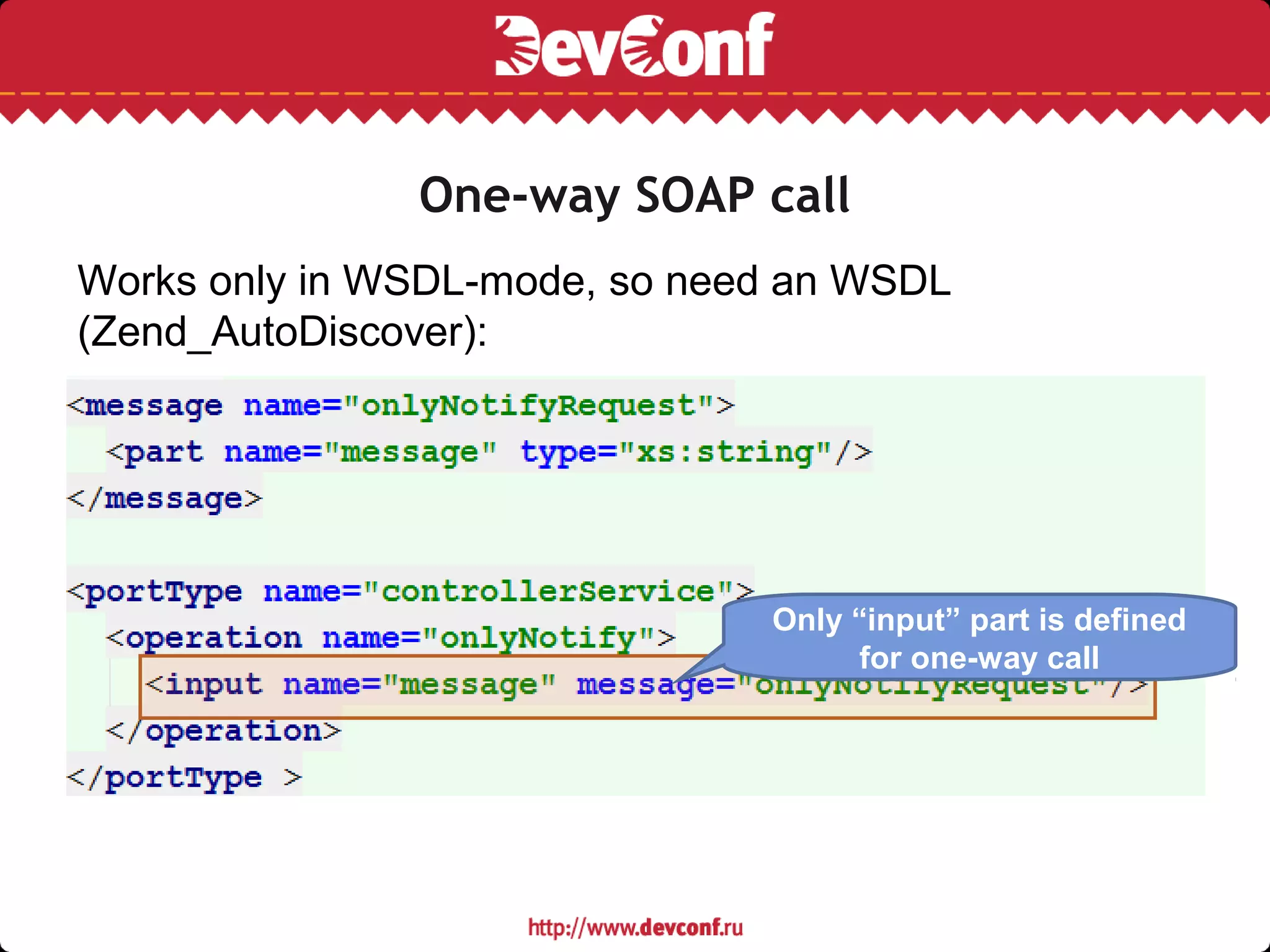
Task: Click the text 'Works only in WSDL-mode, so need an WSDL'
Action: (x=514, y=282)
